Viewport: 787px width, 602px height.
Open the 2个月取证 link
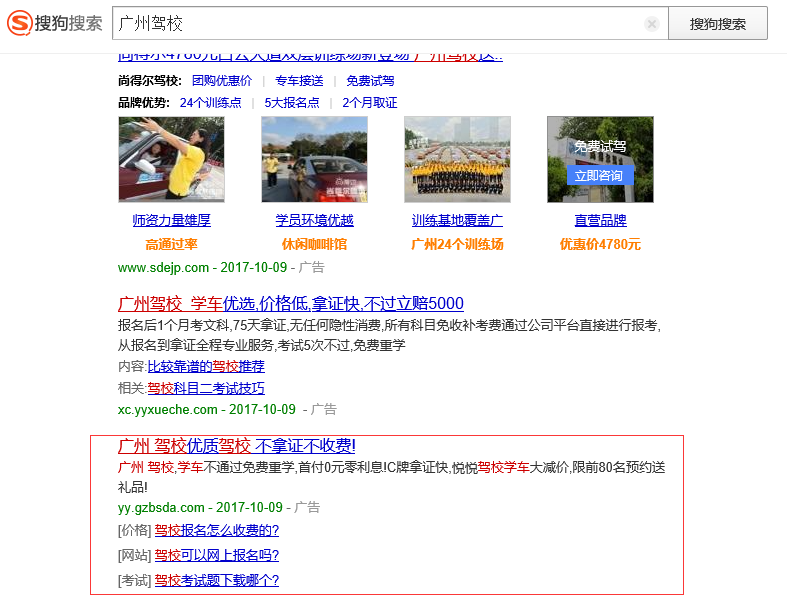(369, 103)
